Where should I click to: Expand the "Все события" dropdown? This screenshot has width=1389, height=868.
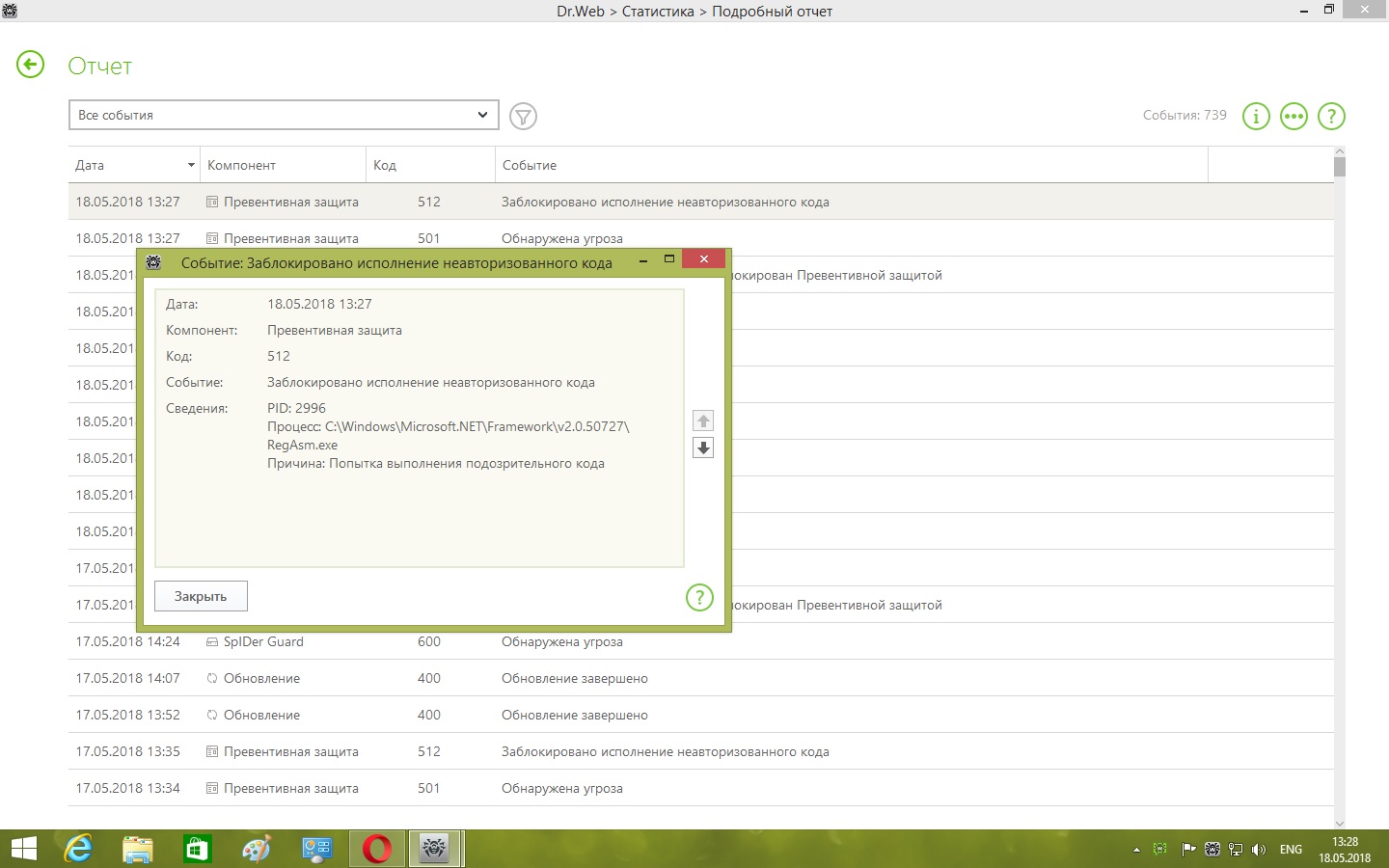(284, 115)
